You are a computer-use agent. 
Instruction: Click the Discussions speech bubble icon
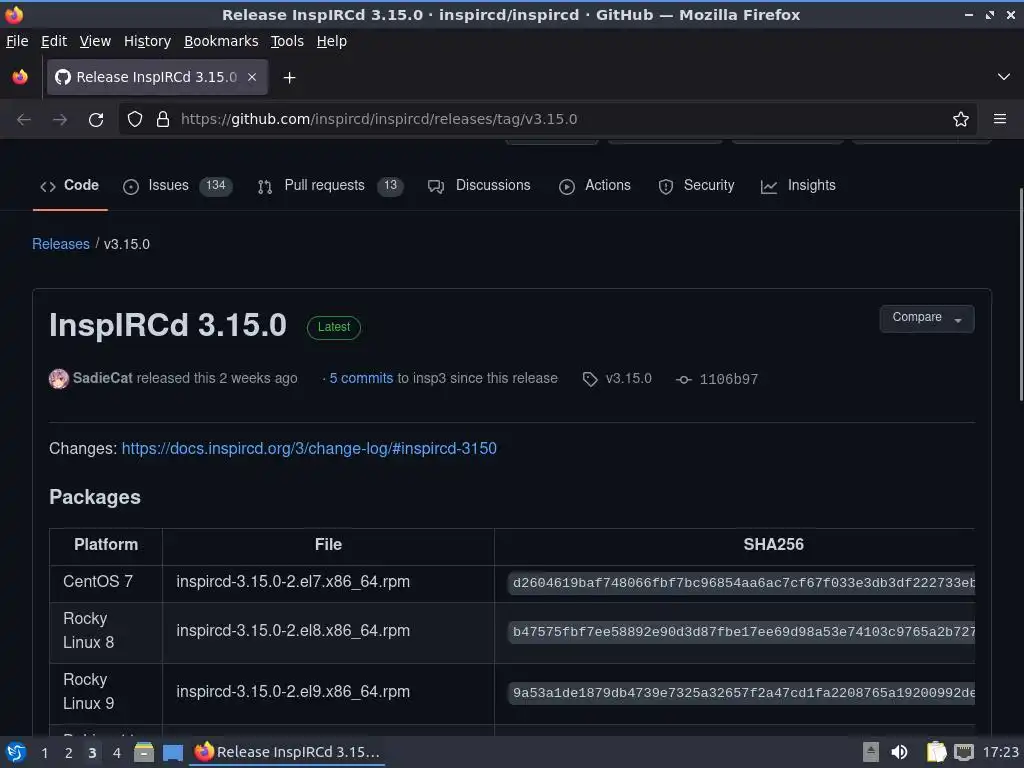point(436,187)
